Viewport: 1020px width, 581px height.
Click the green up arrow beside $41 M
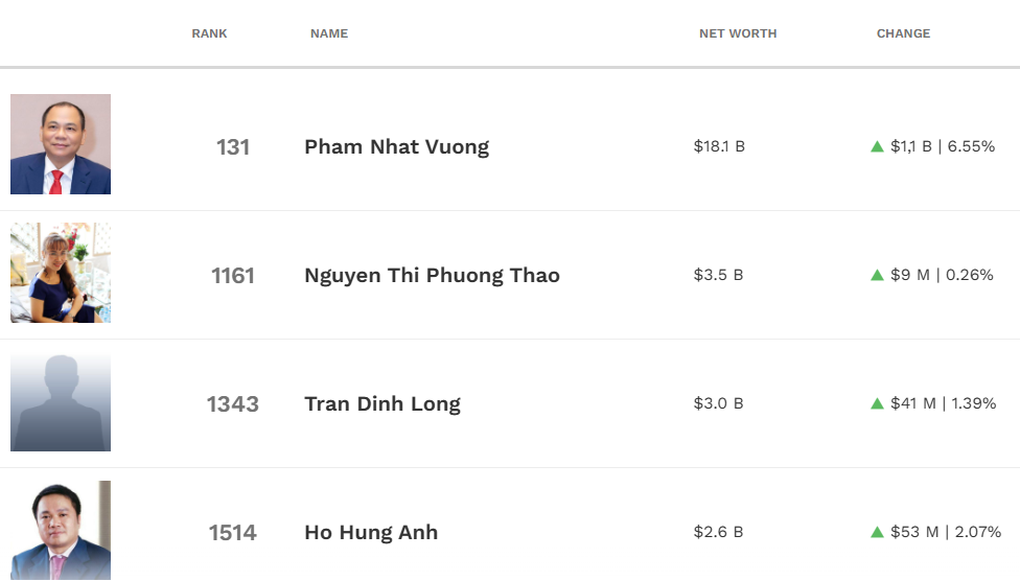(877, 404)
